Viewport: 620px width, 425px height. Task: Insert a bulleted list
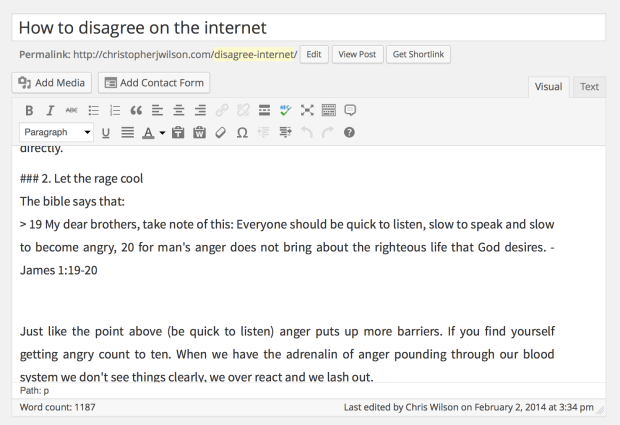pyautogui.click(x=93, y=110)
